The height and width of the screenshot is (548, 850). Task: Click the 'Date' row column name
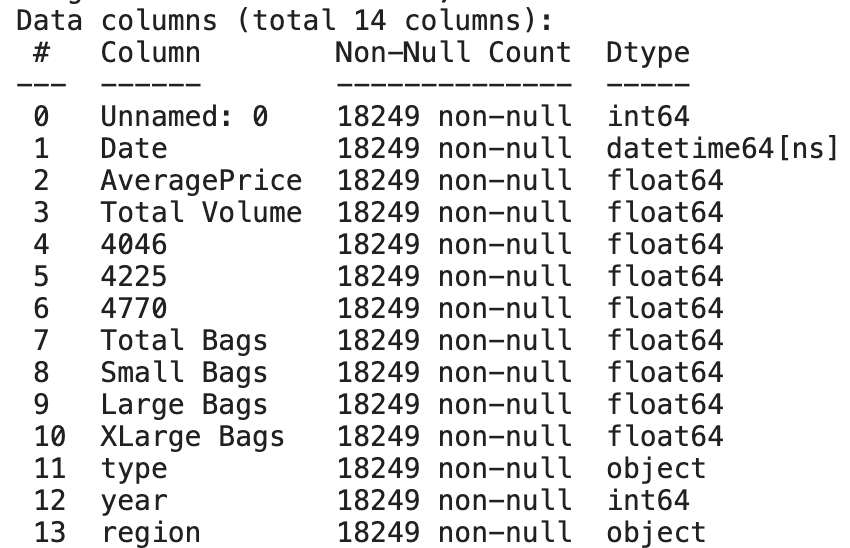(134, 149)
